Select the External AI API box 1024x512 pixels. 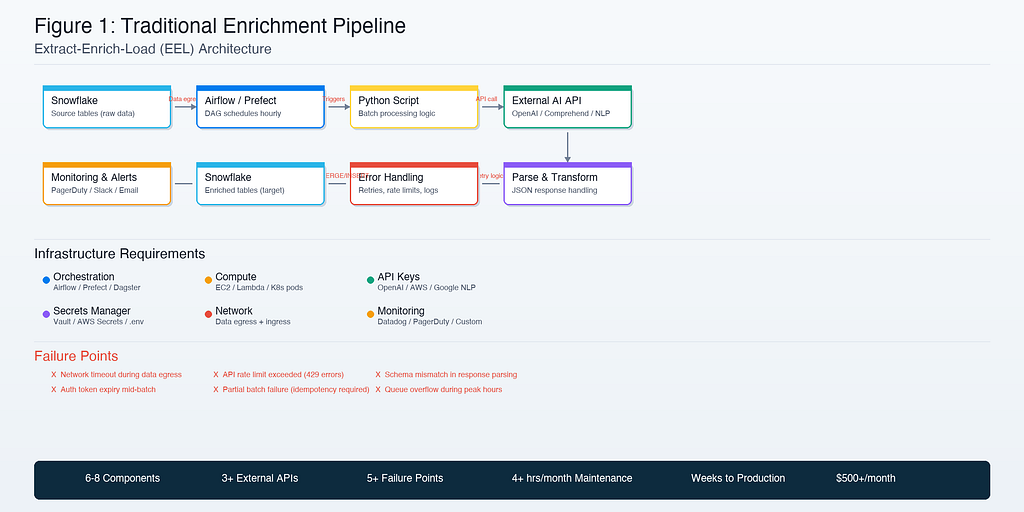[x=568, y=106]
